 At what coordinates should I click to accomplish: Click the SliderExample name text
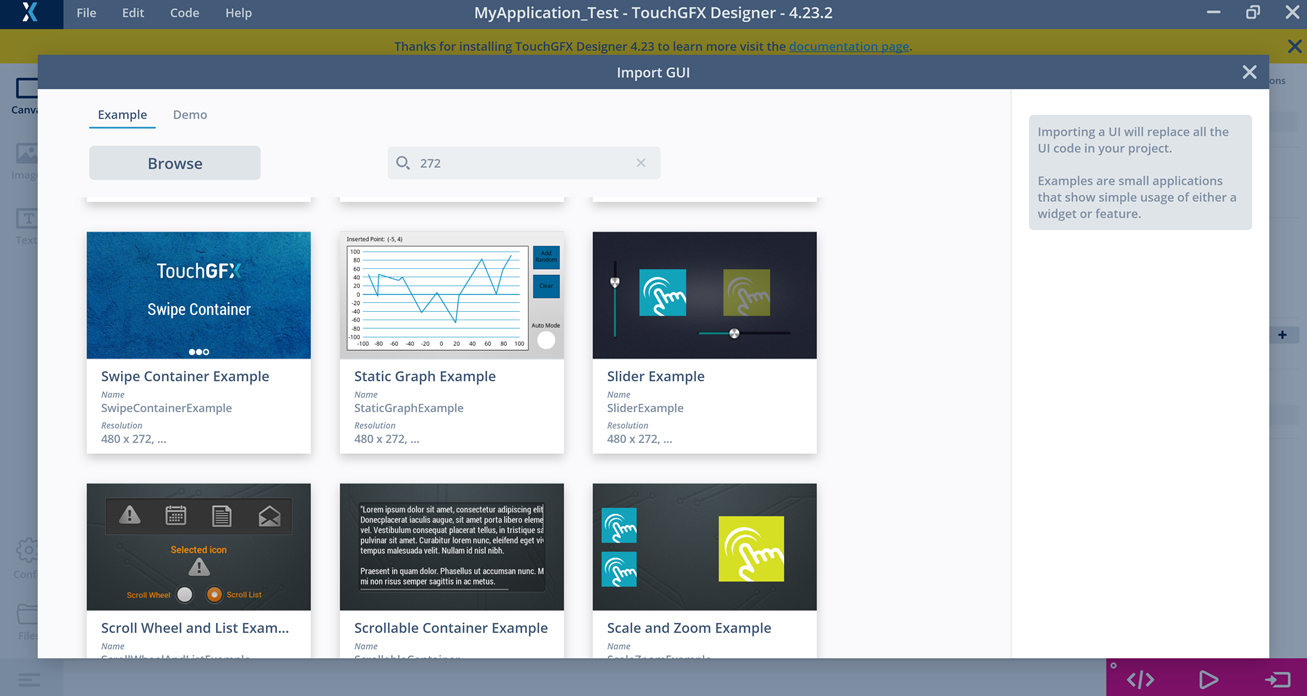point(645,408)
